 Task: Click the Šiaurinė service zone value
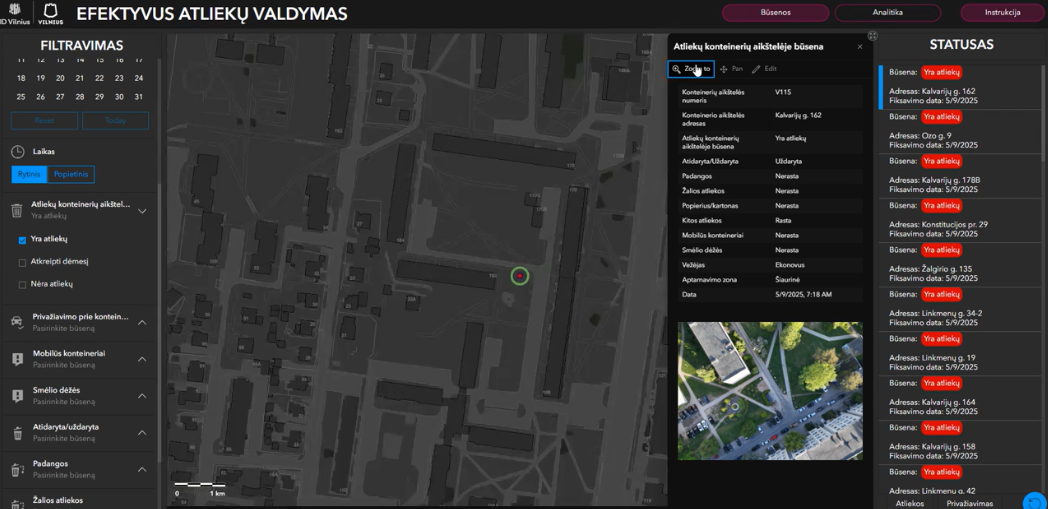(x=786, y=279)
